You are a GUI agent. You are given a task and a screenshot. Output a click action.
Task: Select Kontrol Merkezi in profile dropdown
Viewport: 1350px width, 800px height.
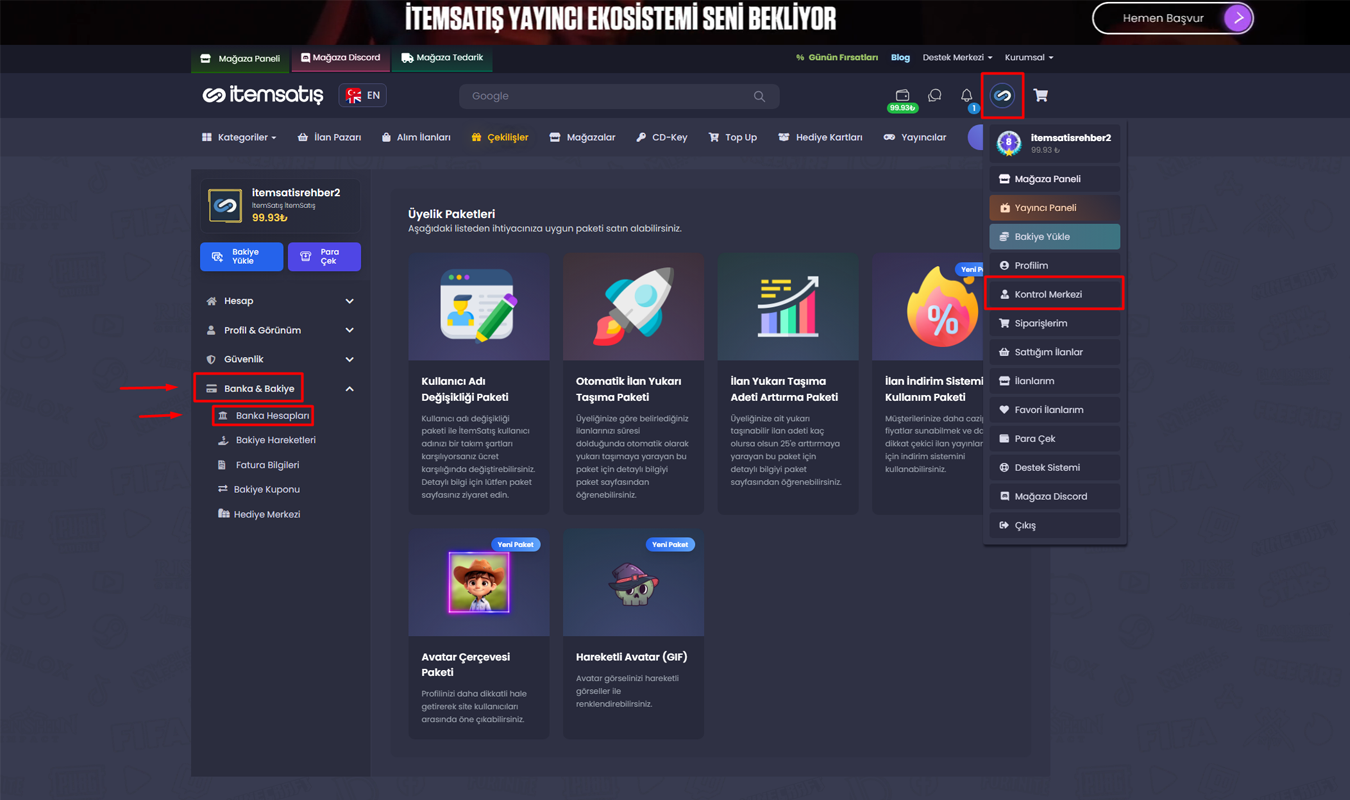pos(1054,294)
